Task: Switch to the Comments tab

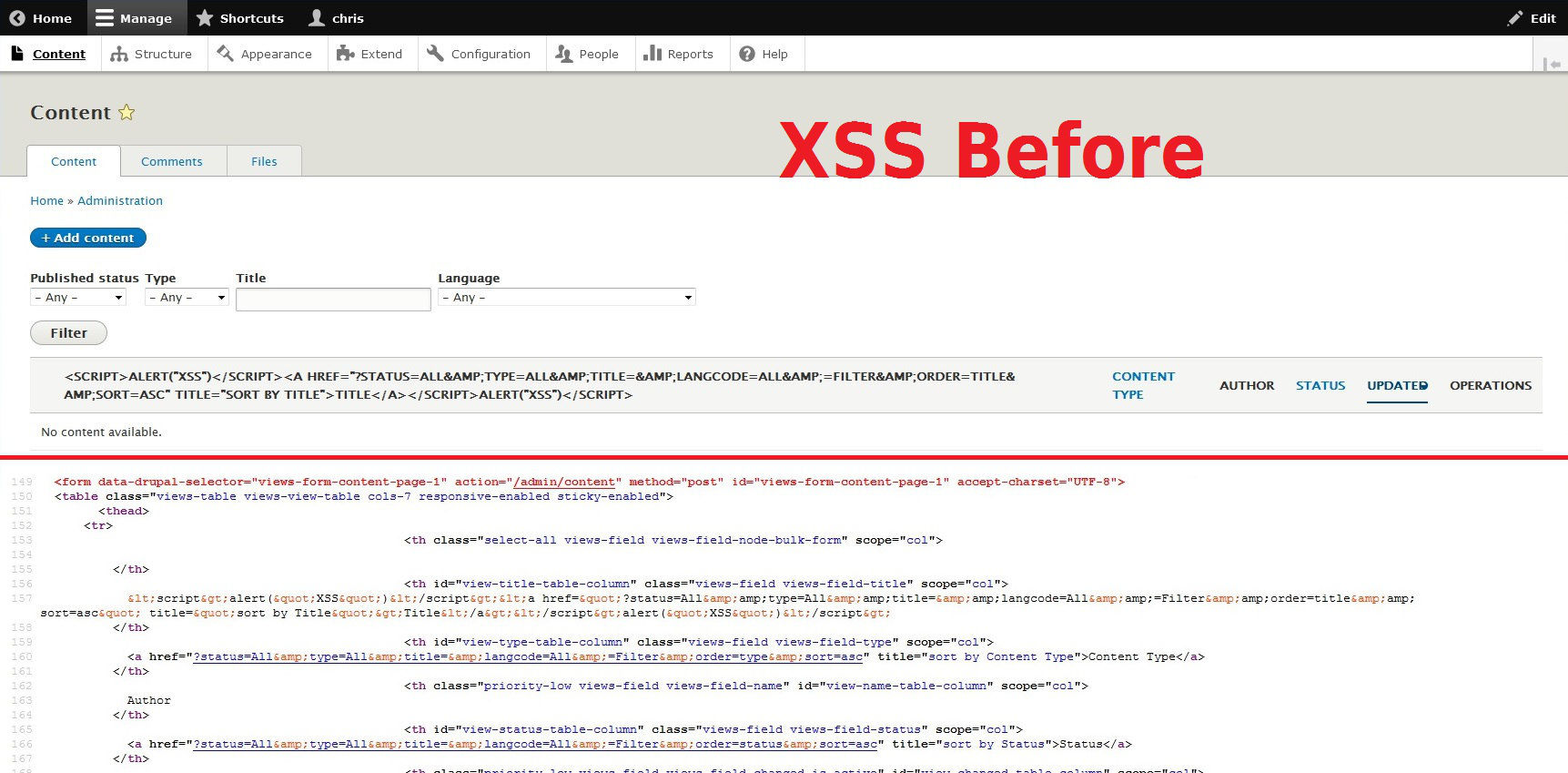Action: click(172, 161)
